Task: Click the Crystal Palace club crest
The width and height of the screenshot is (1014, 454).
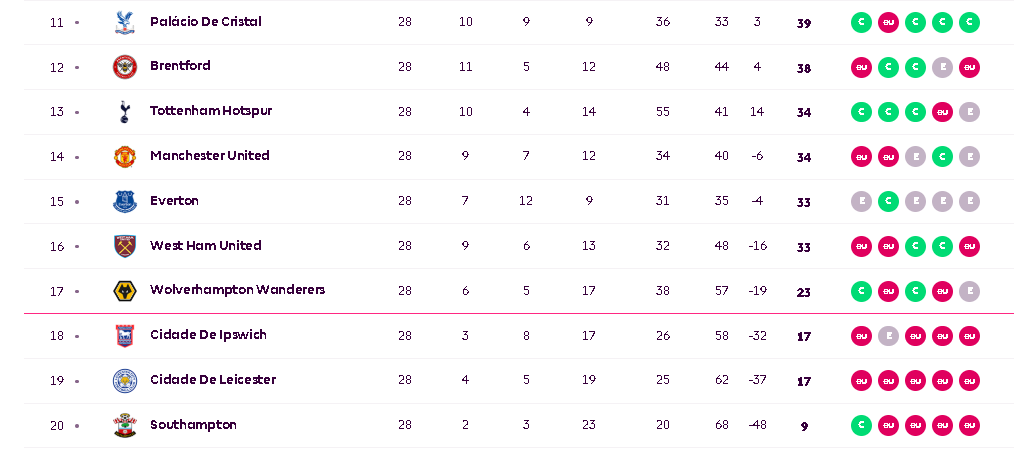Action: coord(124,22)
